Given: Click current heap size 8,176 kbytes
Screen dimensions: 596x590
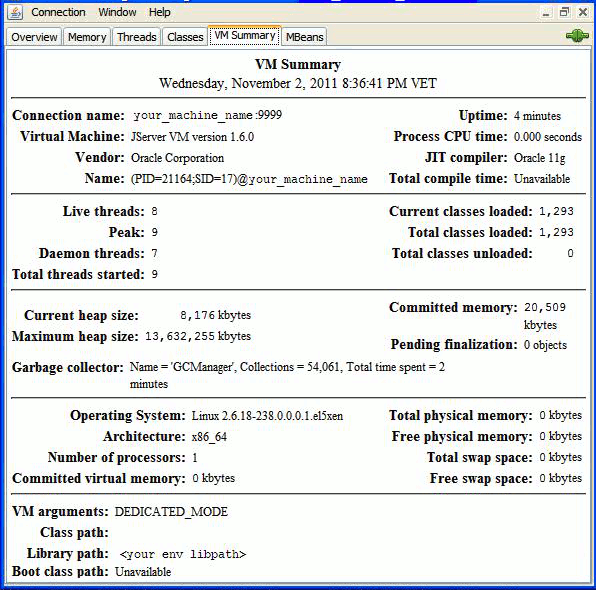Looking at the screenshot, I should point(216,315).
